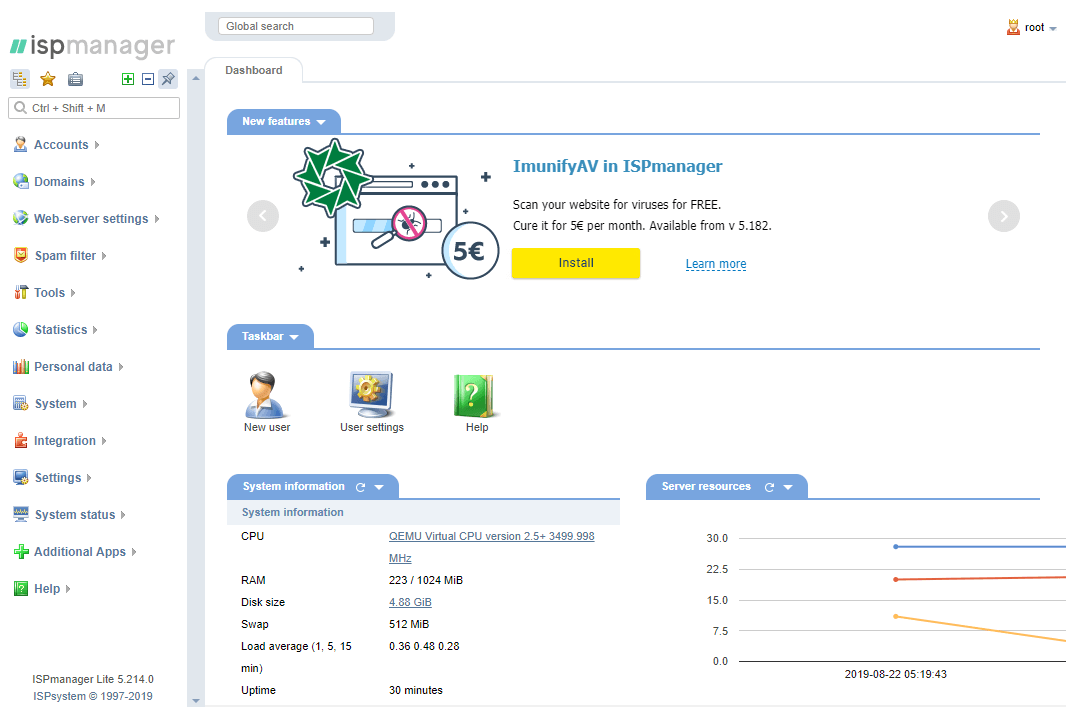The height and width of the screenshot is (707, 1066).
Task: Click the sidebar scrollbar up arrow
Action: (x=196, y=78)
